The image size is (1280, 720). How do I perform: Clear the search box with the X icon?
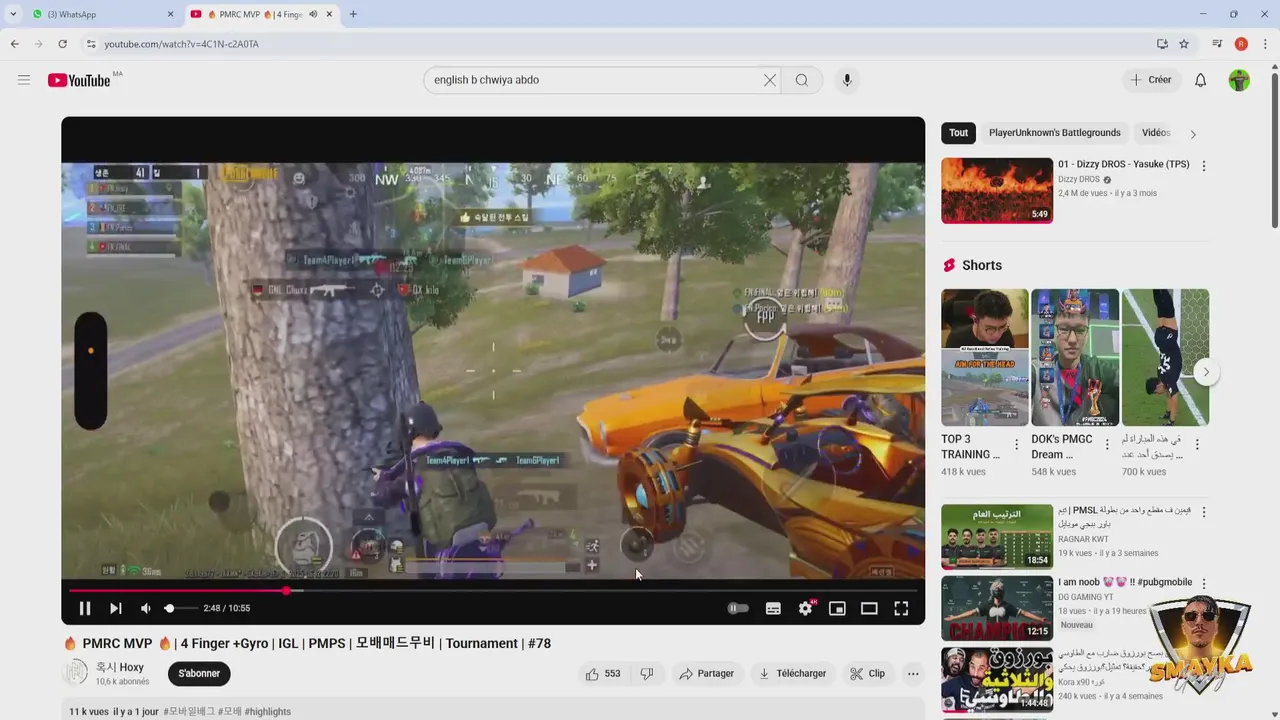(x=770, y=80)
